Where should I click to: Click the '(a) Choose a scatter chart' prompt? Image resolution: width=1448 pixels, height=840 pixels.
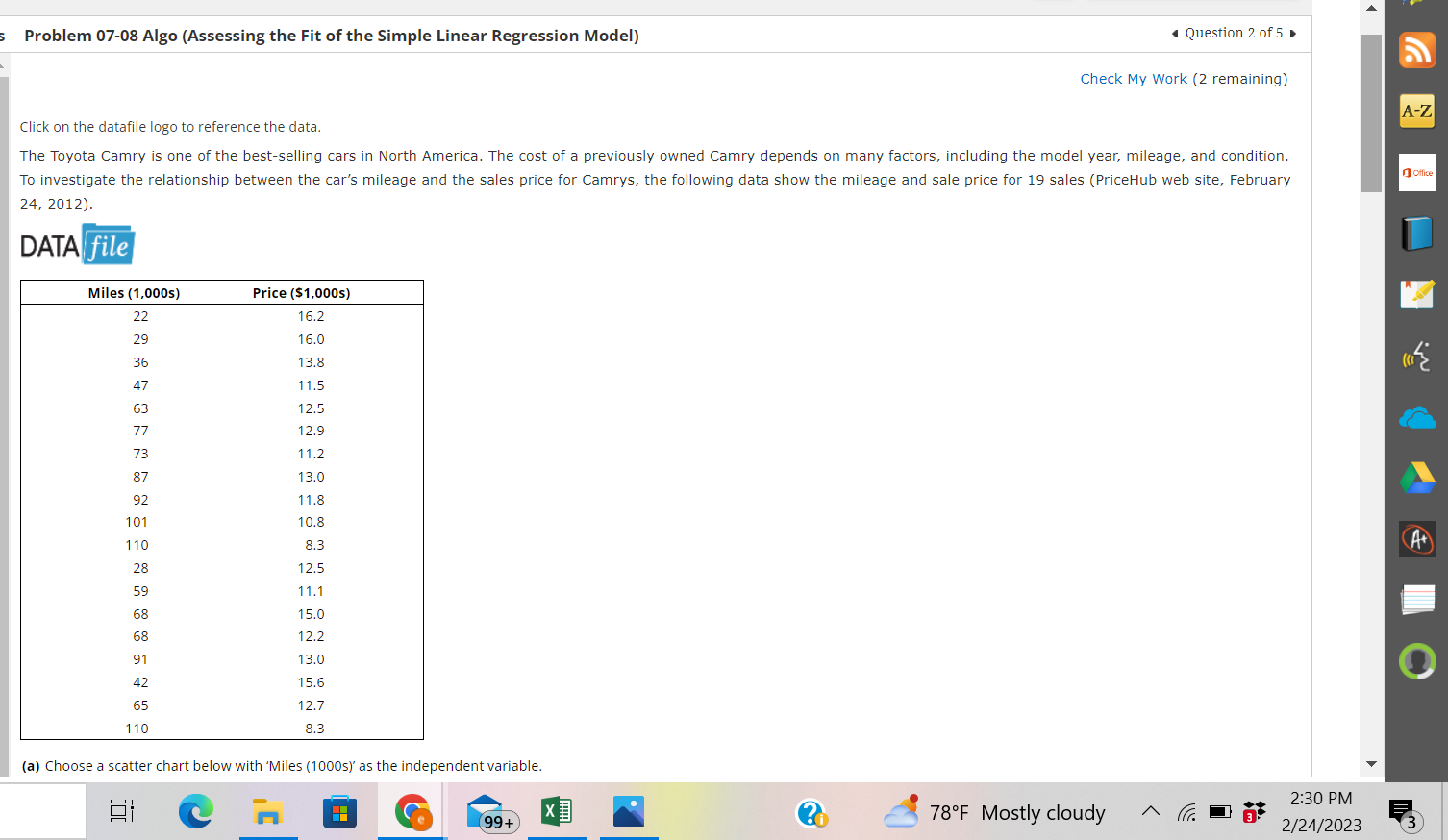point(282,766)
